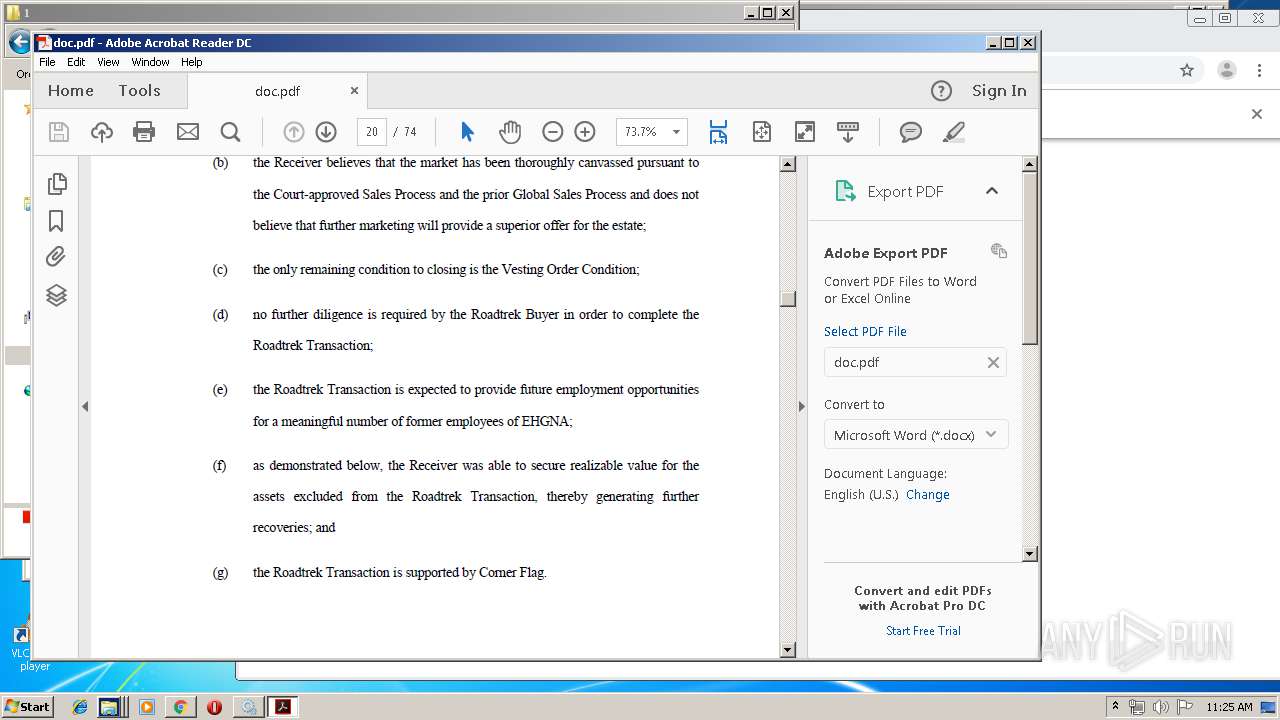The height and width of the screenshot is (720, 1280).
Task: Add a comment with speech bubble icon
Action: point(910,132)
